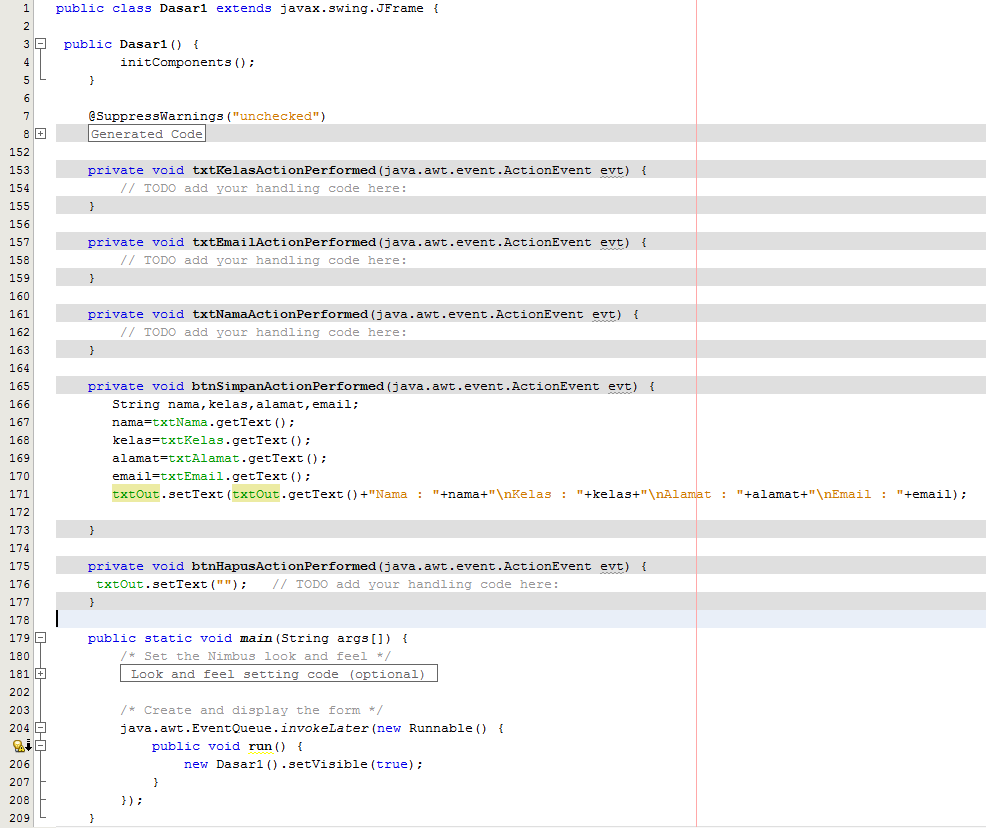
Task: Click the @SuppressWarnings annotation
Action: click(x=156, y=116)
